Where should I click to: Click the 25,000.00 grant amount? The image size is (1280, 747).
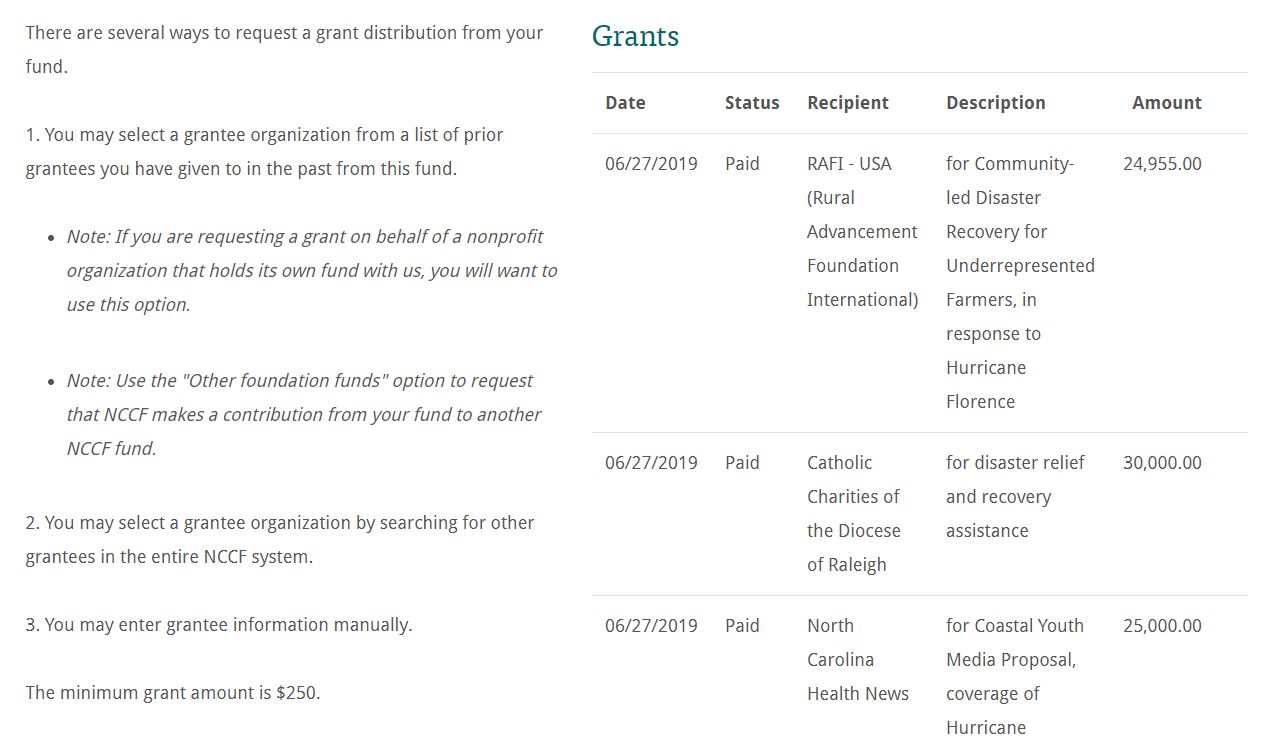[1162, 626]
